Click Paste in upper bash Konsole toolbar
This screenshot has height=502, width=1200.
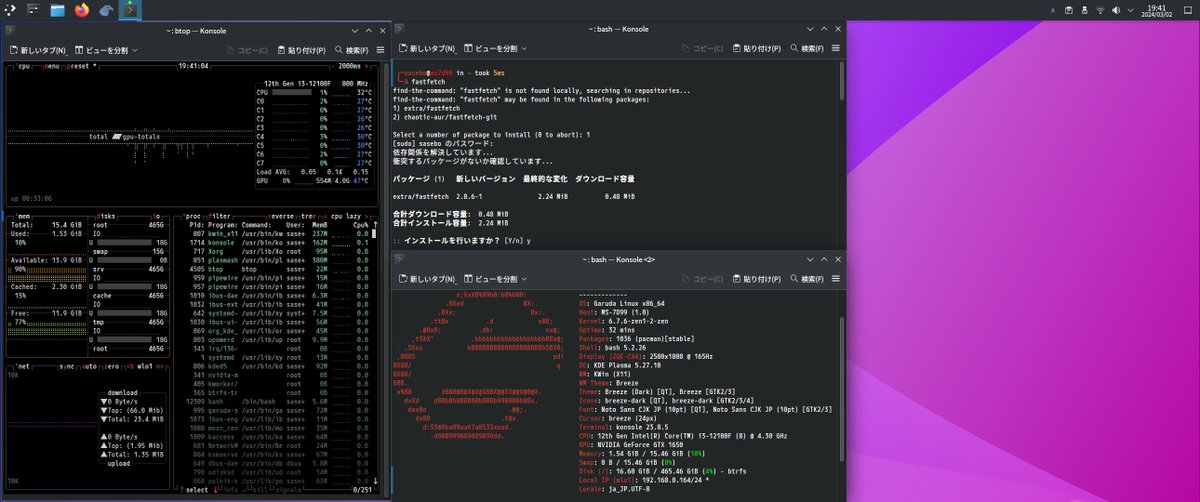tap(757, 48)
